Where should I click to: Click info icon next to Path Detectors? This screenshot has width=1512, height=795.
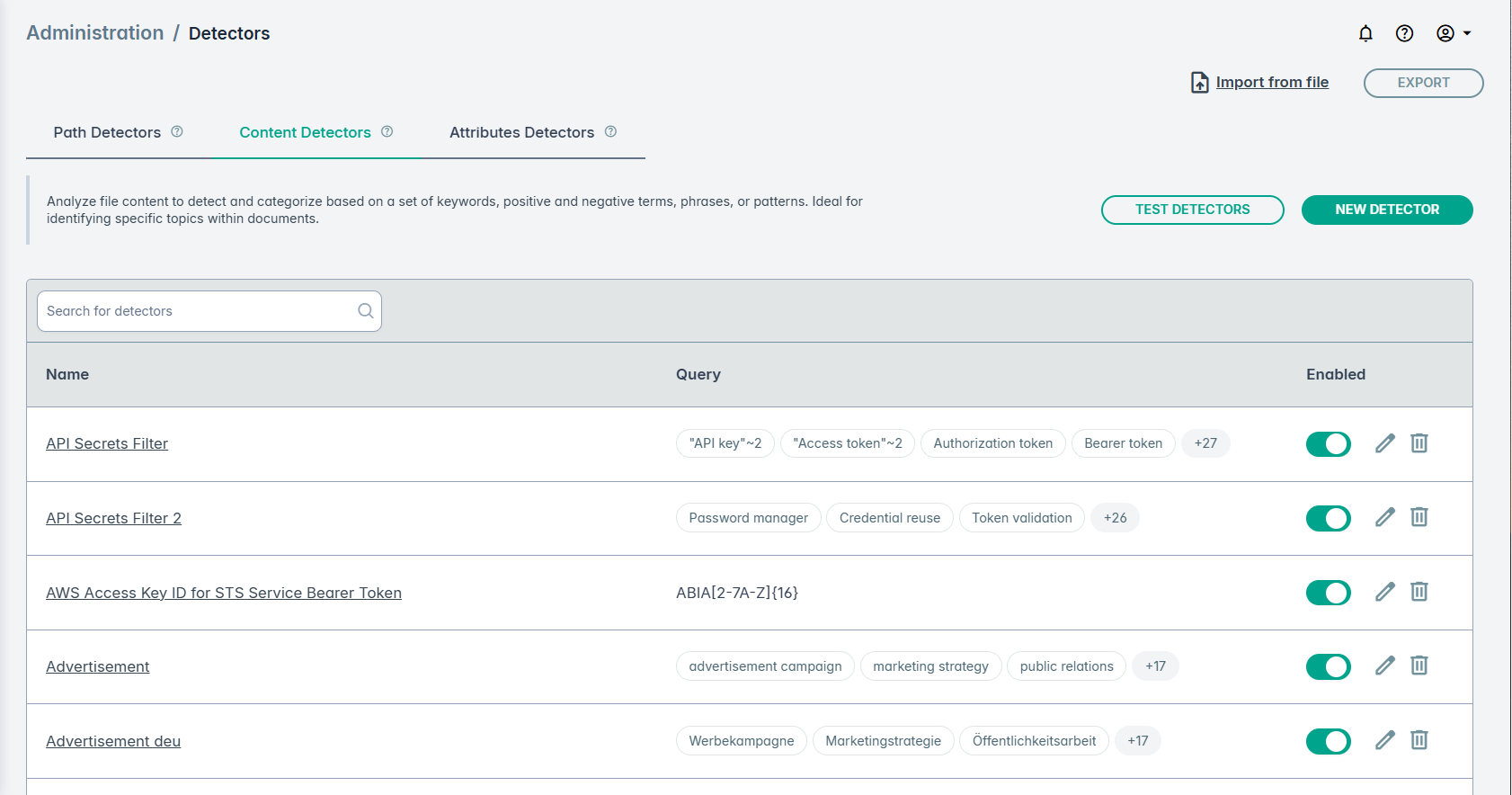coord(177,131)
